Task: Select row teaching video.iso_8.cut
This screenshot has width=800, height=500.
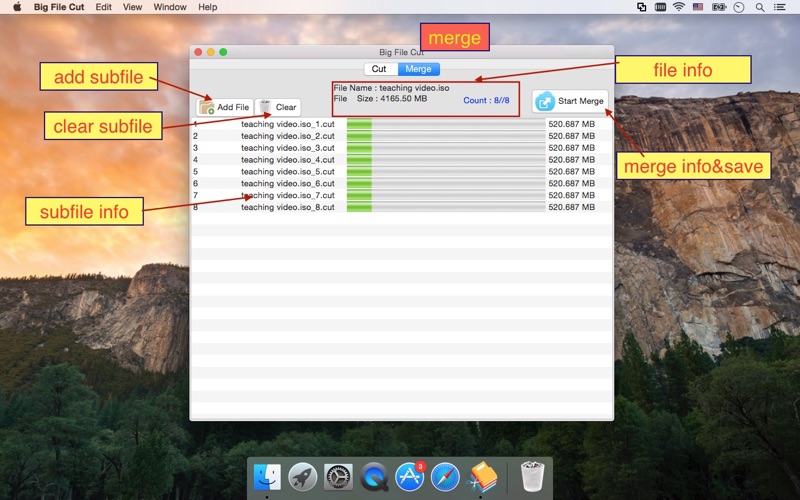Action: tap(401, 207)
